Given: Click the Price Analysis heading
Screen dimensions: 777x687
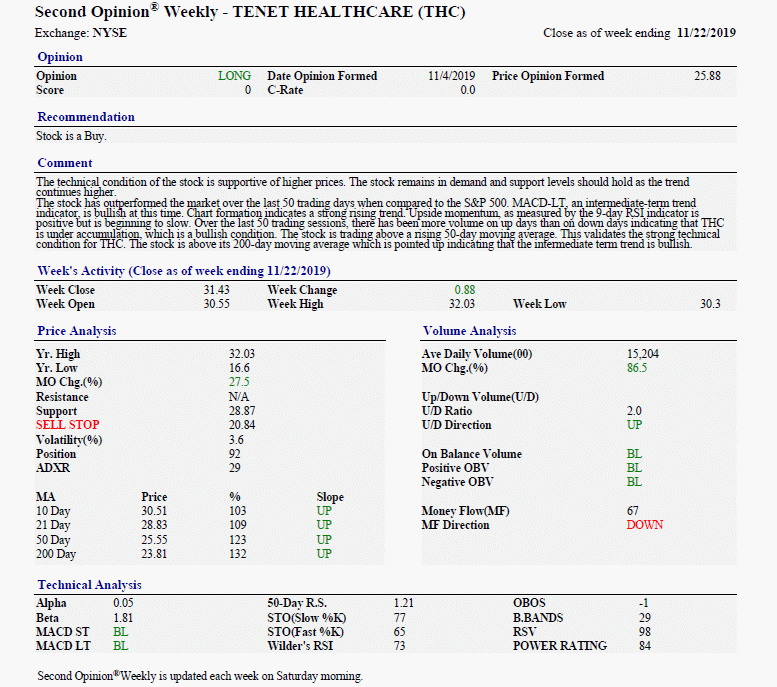Looking at the screenshot, I should pos(76,331).
